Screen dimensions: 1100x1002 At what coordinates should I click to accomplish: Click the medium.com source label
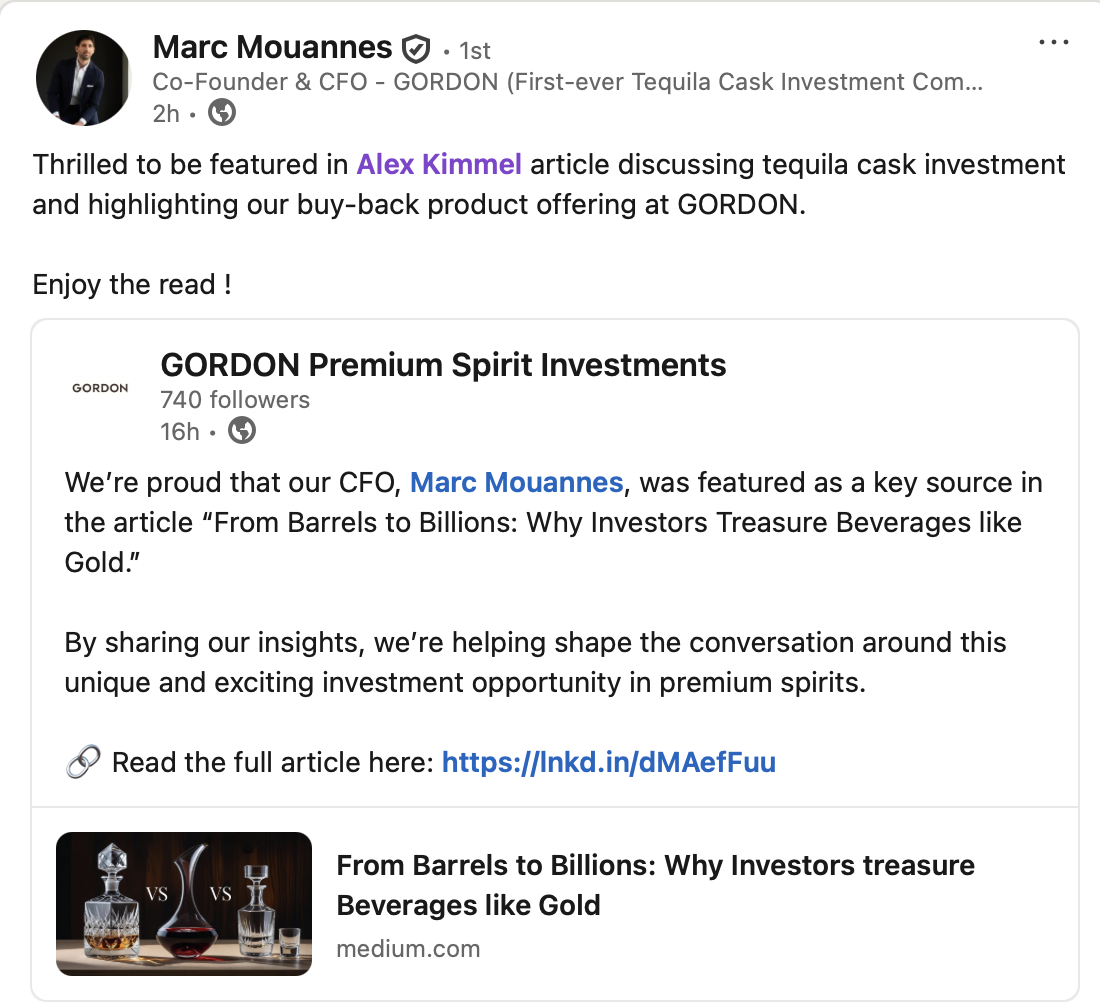408,948
